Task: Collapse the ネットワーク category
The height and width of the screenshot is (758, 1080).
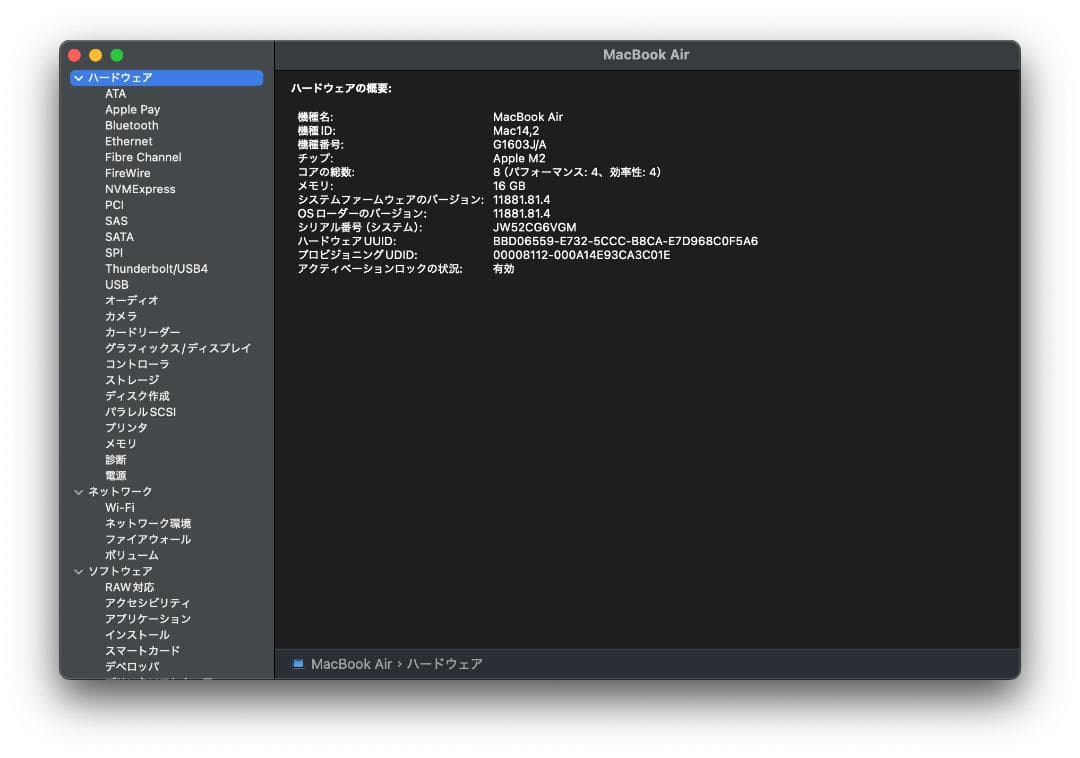Action: 79,491
